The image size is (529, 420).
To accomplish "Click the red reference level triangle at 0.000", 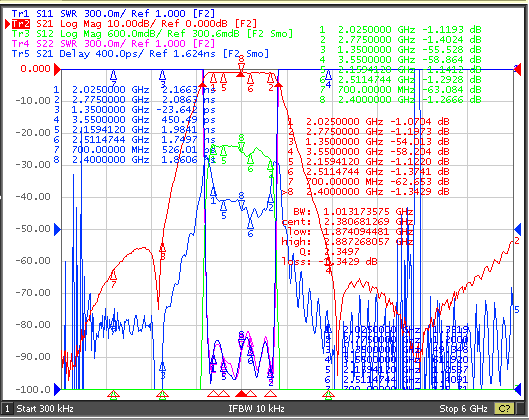I will [57, 69].
